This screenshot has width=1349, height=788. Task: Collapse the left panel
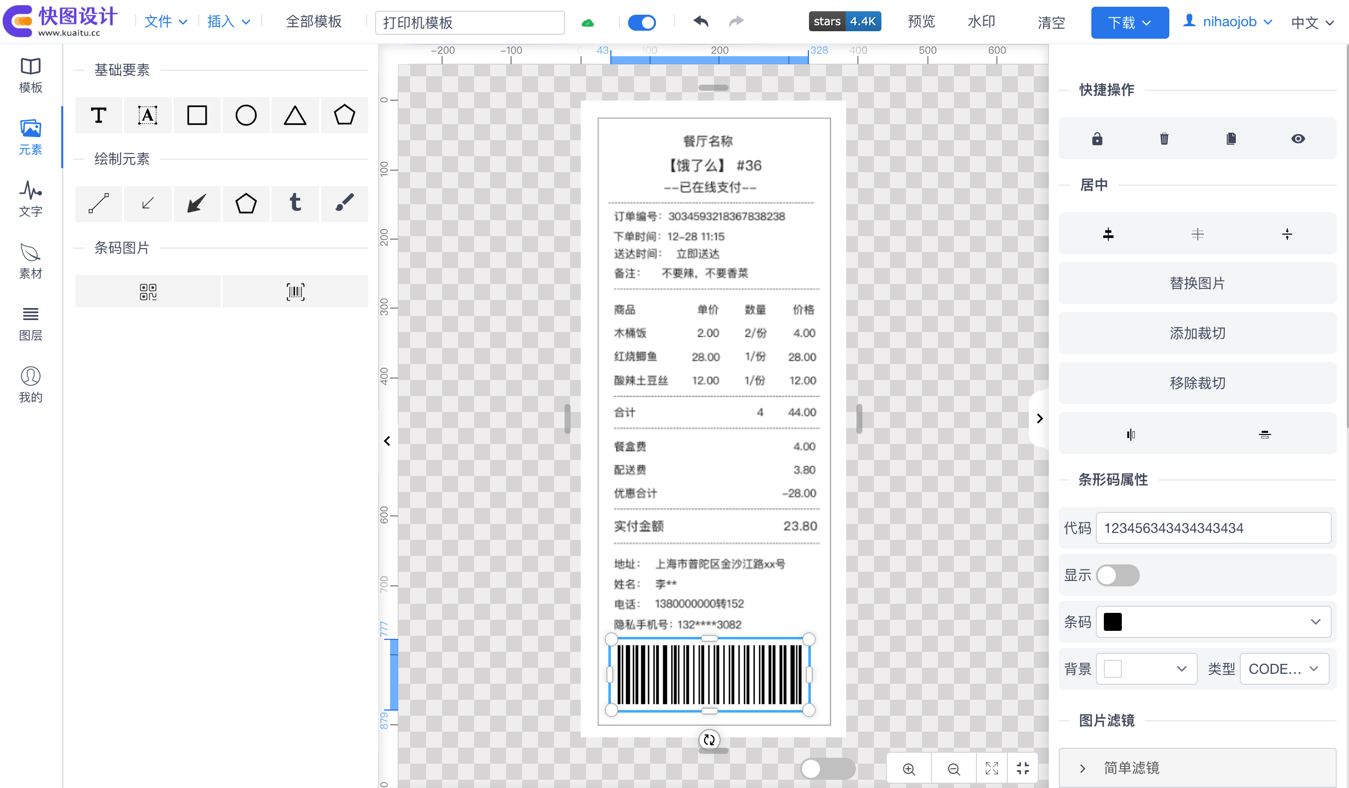pyautogui.click(x=387, y=441)
